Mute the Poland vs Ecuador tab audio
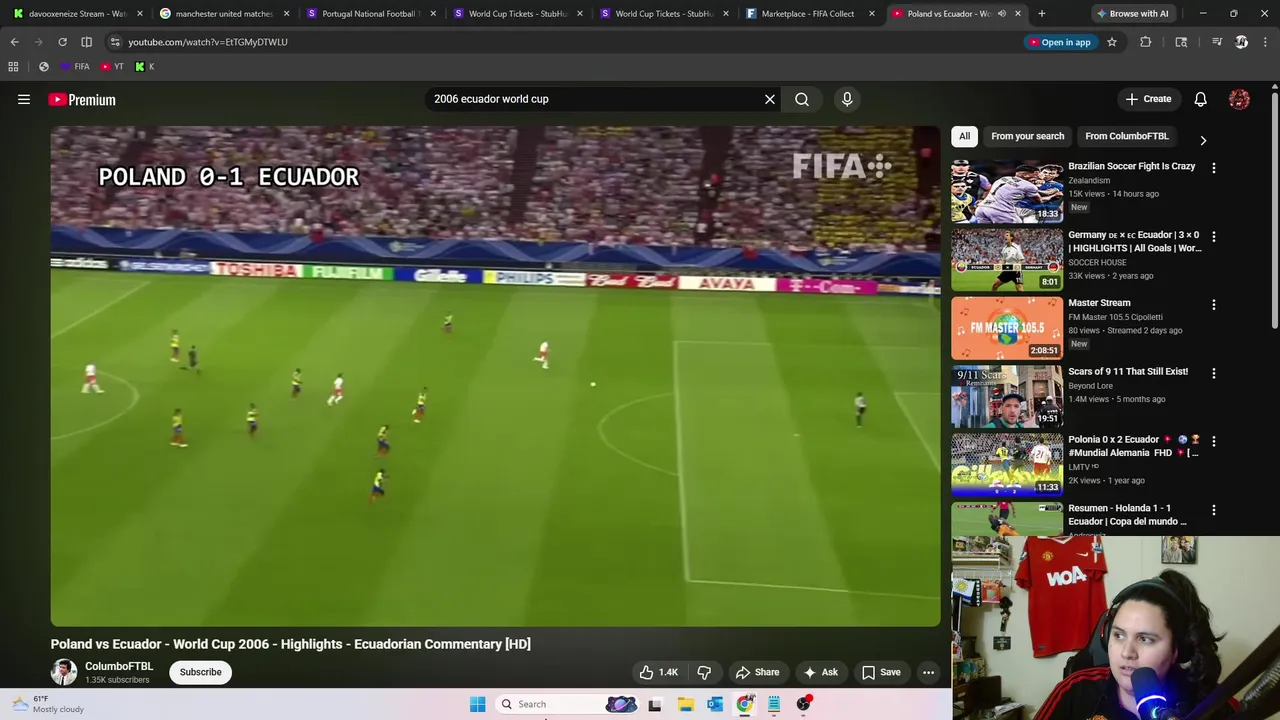This screenshot has width=1280, height=720. coord(1001,14)
